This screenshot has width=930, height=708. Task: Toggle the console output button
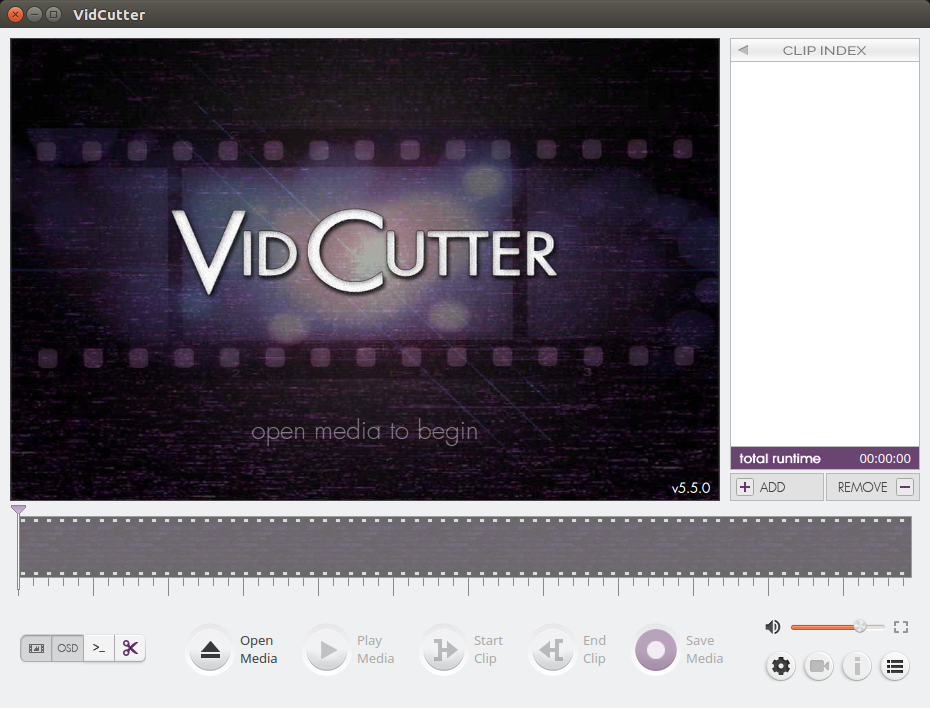pos(98,648)
